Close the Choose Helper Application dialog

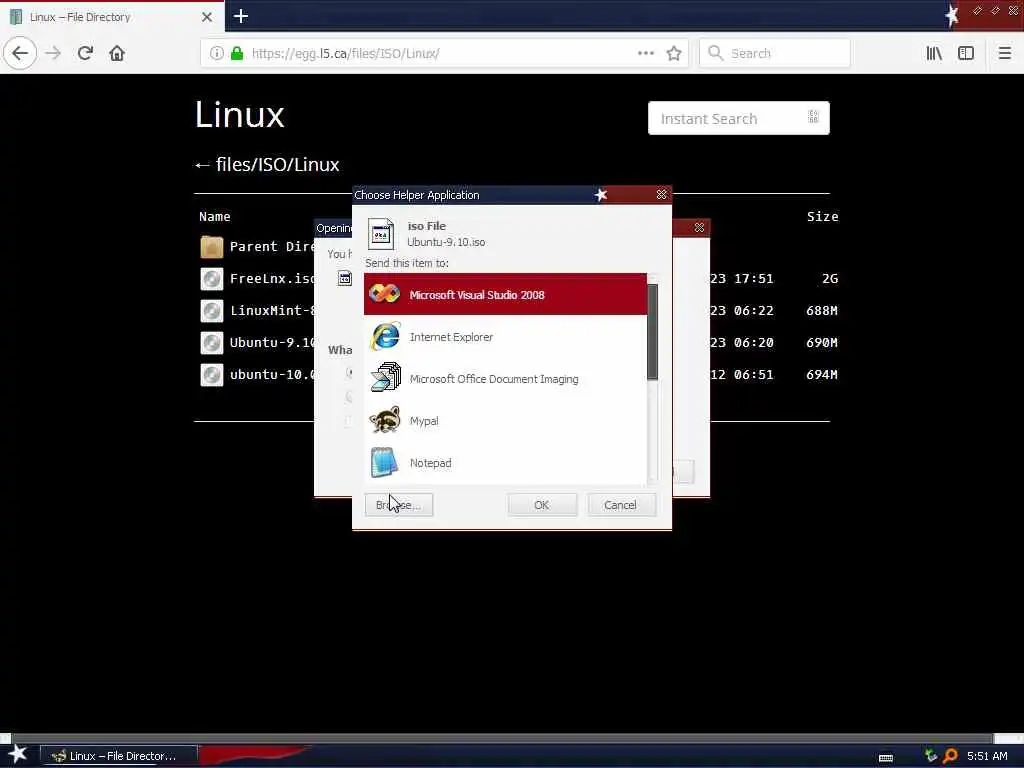tap(661, 195)
